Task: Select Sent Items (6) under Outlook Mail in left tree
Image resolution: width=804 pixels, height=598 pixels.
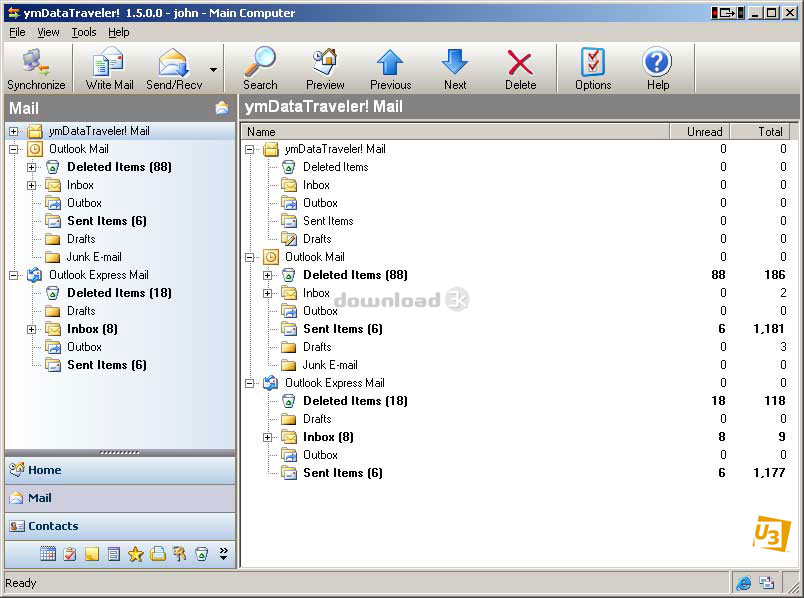Action: click(x=107, y=221)
